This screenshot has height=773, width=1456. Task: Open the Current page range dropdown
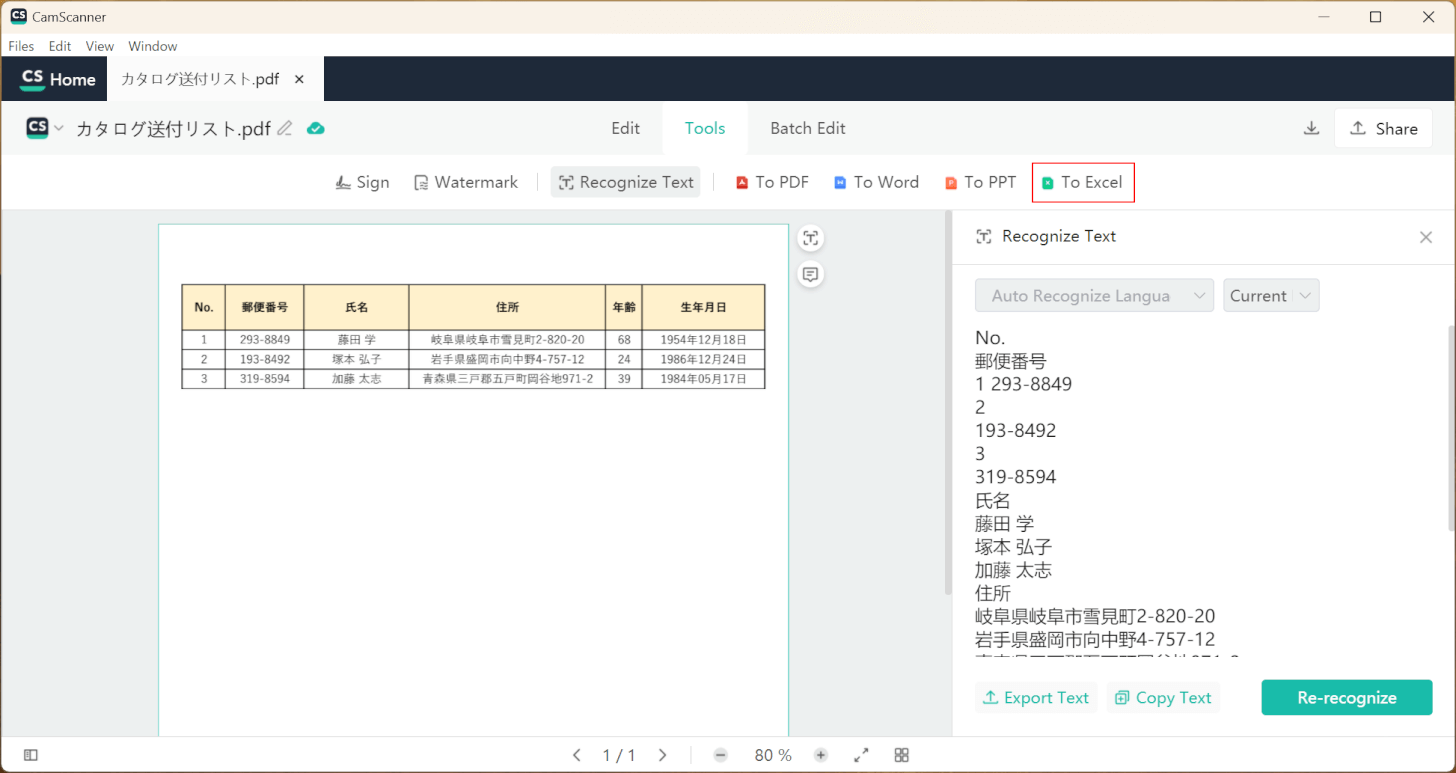pos(1271,296)
